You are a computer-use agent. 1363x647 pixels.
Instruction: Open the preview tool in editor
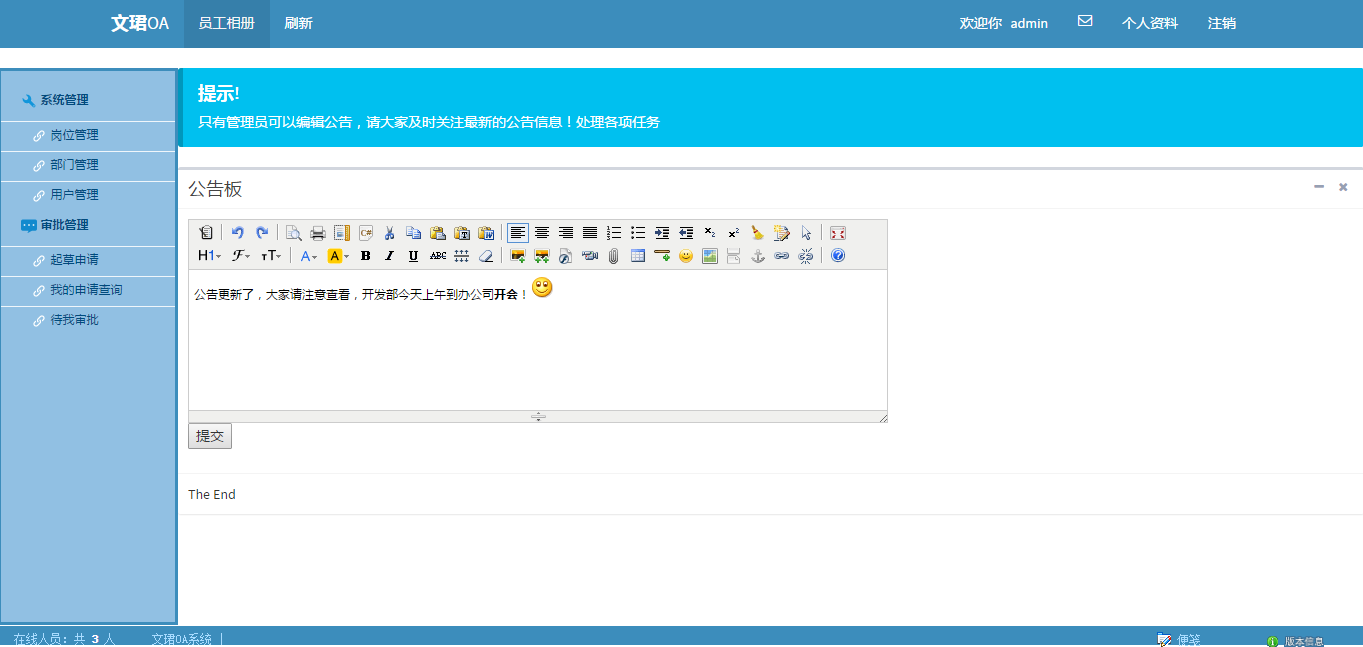click(x=294, y=233)
